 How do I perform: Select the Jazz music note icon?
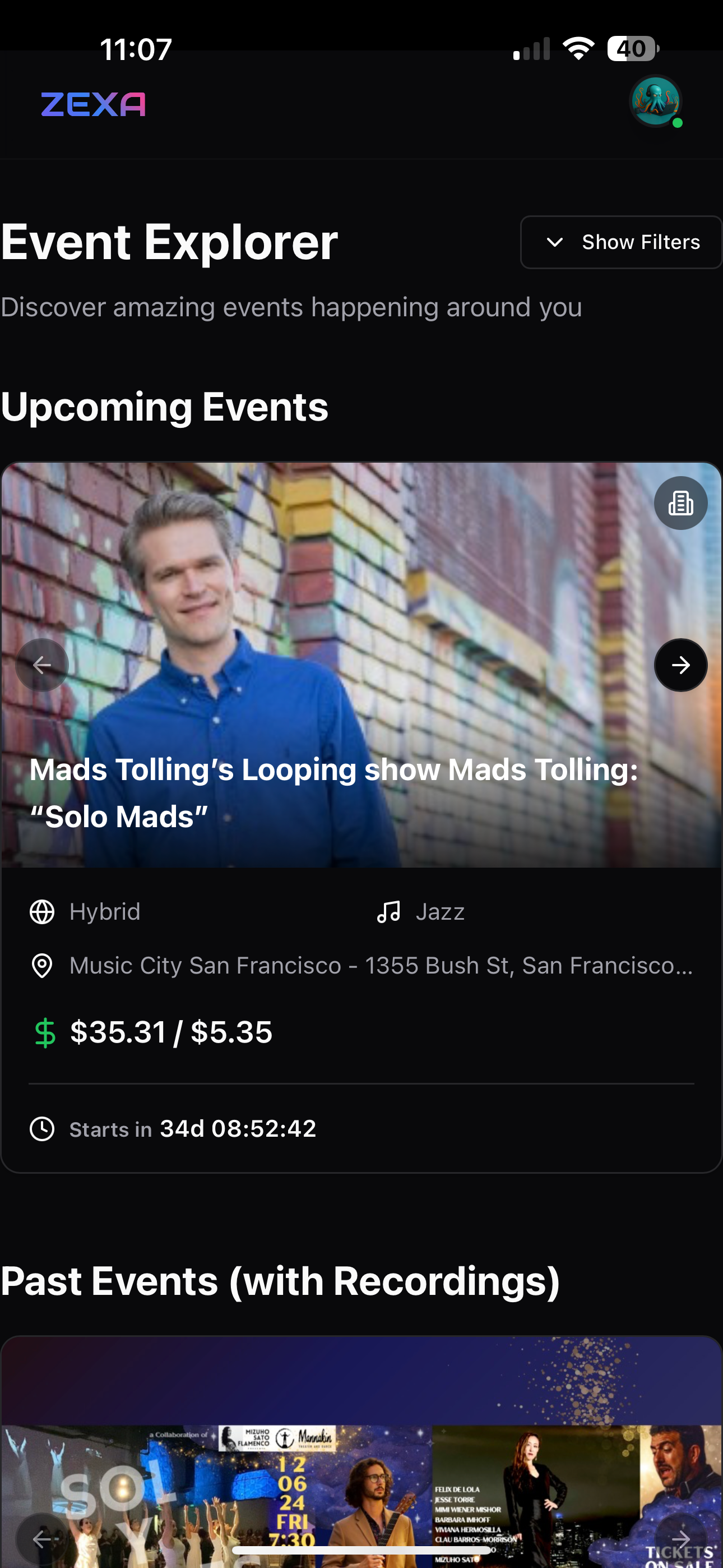point(388,912)
